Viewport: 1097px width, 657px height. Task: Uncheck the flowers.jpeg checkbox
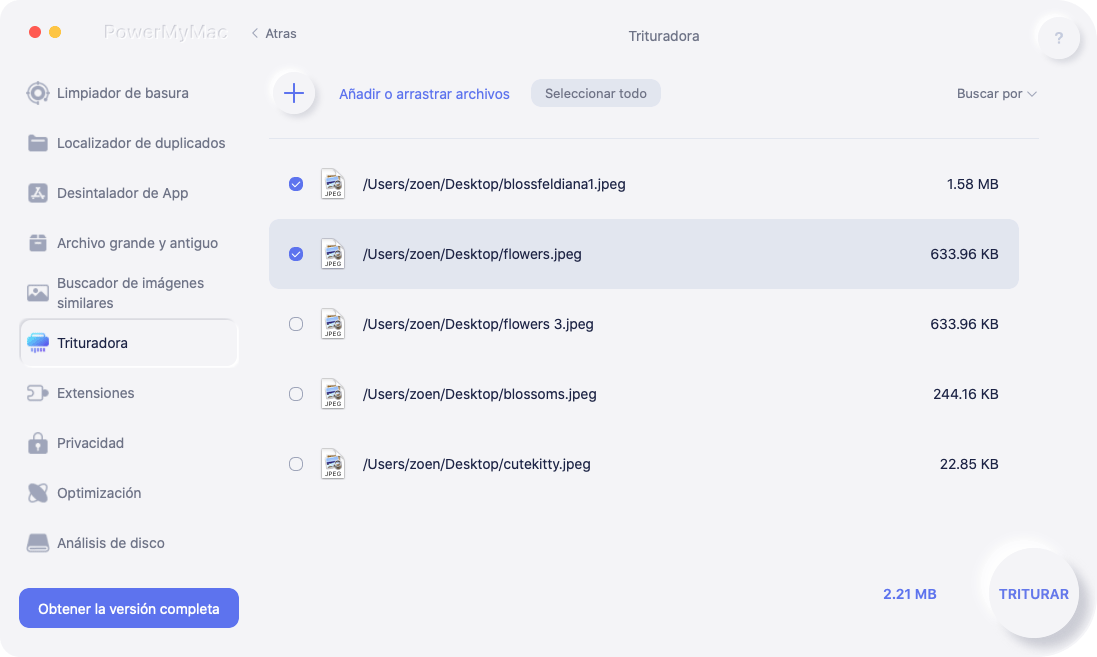296,254
